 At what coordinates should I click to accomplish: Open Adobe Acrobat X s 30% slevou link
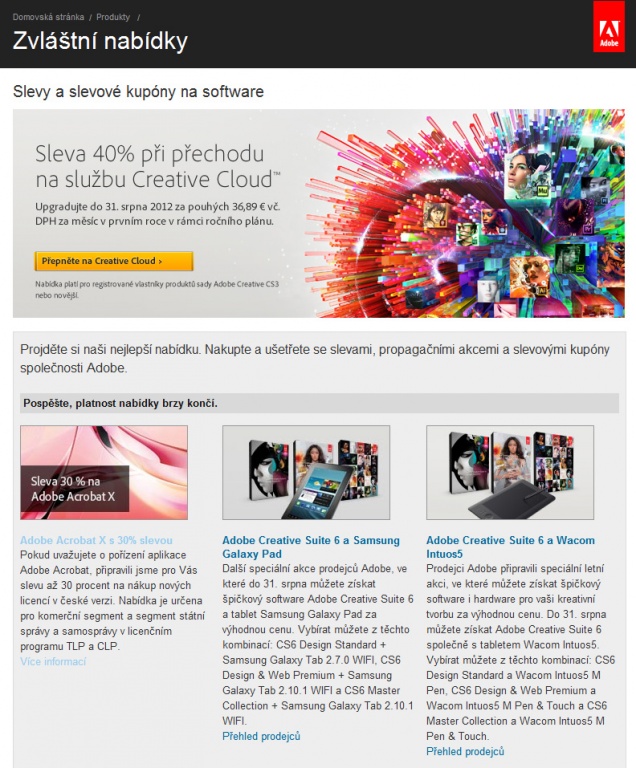click(97, 540)
